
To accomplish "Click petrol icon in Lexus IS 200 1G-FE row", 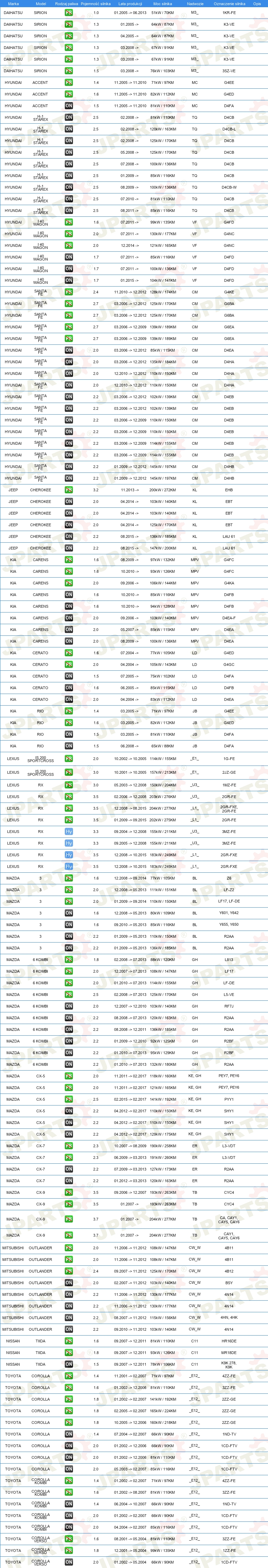I will pyautogui.click(x=69, y=759).
